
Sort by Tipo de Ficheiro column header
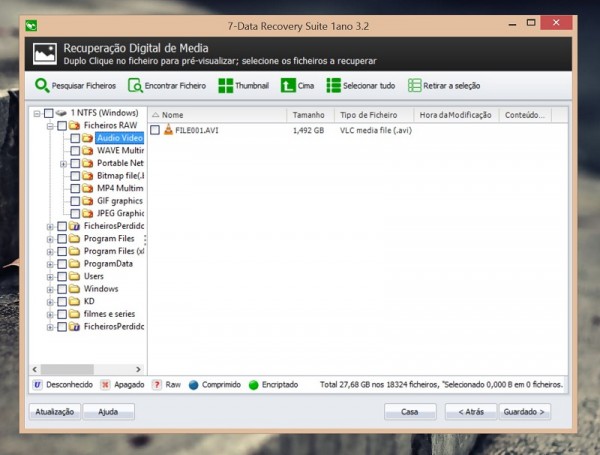point(374,115)
